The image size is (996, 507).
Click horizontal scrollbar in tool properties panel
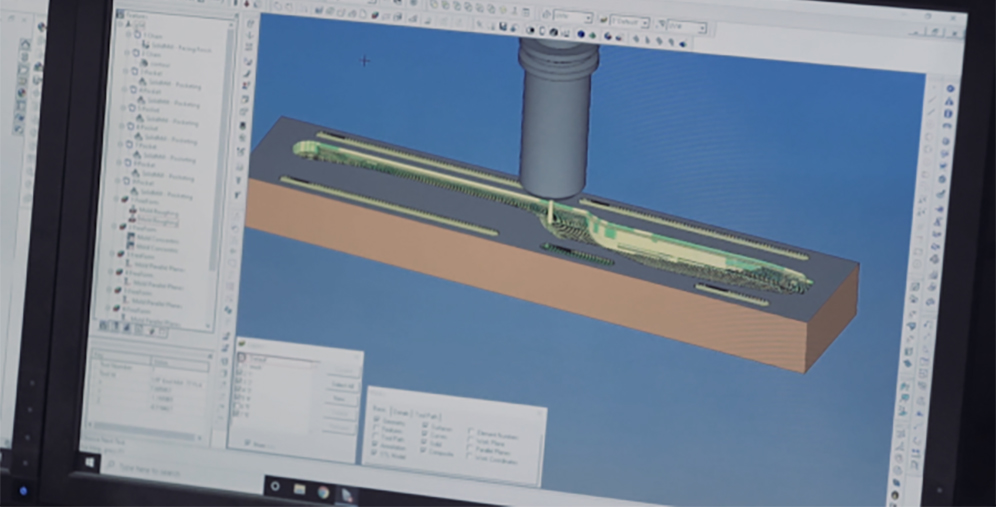tap(146, 432)
